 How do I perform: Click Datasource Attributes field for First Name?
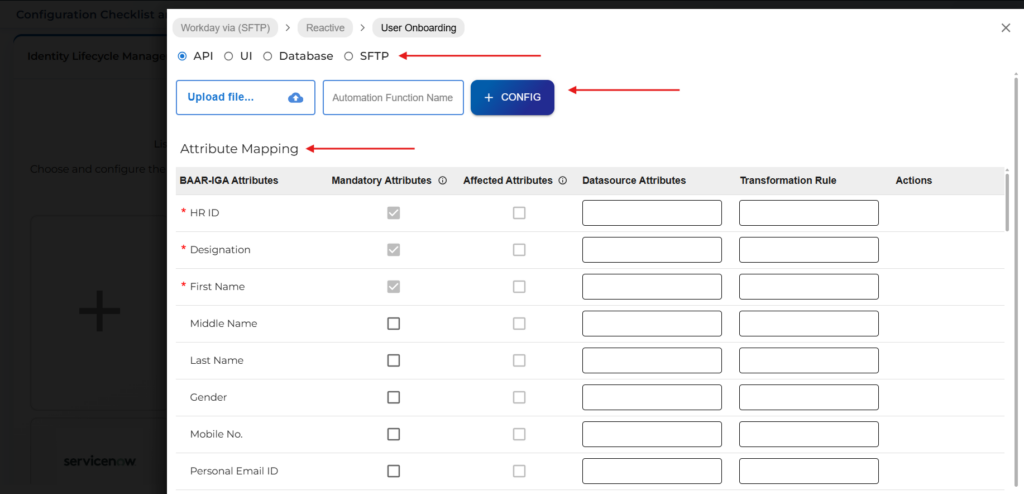click(652, 287)
